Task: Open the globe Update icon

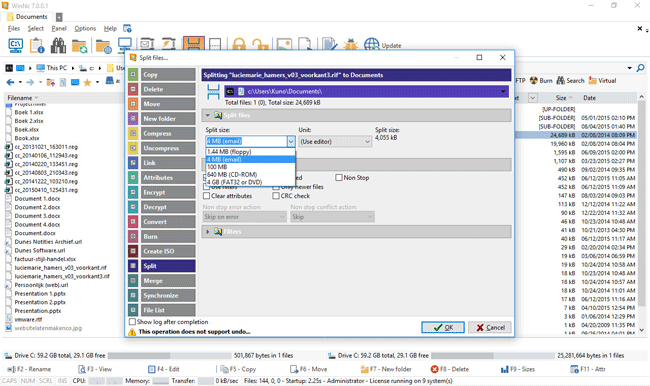Action: tap(371, 45)
